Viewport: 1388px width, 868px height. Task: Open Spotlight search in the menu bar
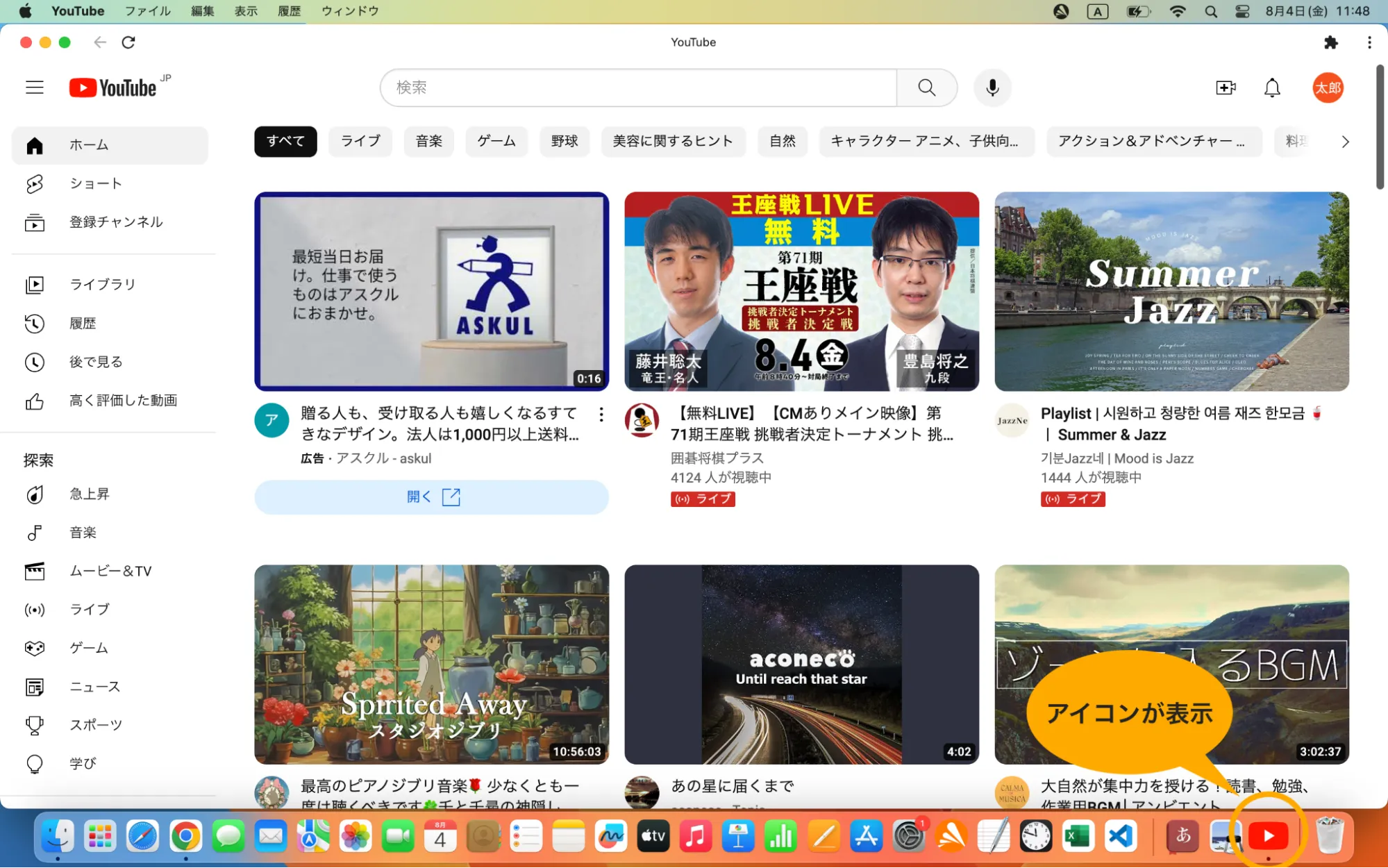pyautogui.click(x=1211, y=11)
